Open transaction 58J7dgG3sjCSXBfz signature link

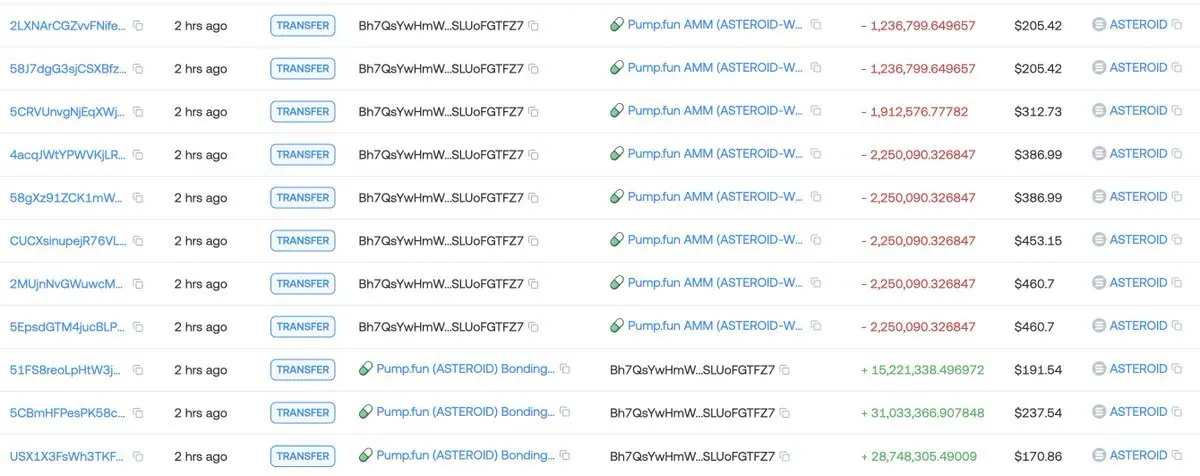pos(68,69)
